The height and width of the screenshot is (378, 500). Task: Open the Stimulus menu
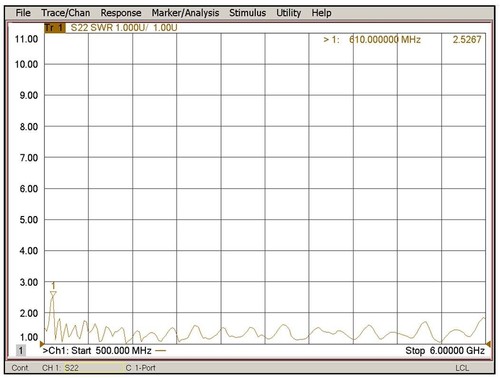point(248,13)
